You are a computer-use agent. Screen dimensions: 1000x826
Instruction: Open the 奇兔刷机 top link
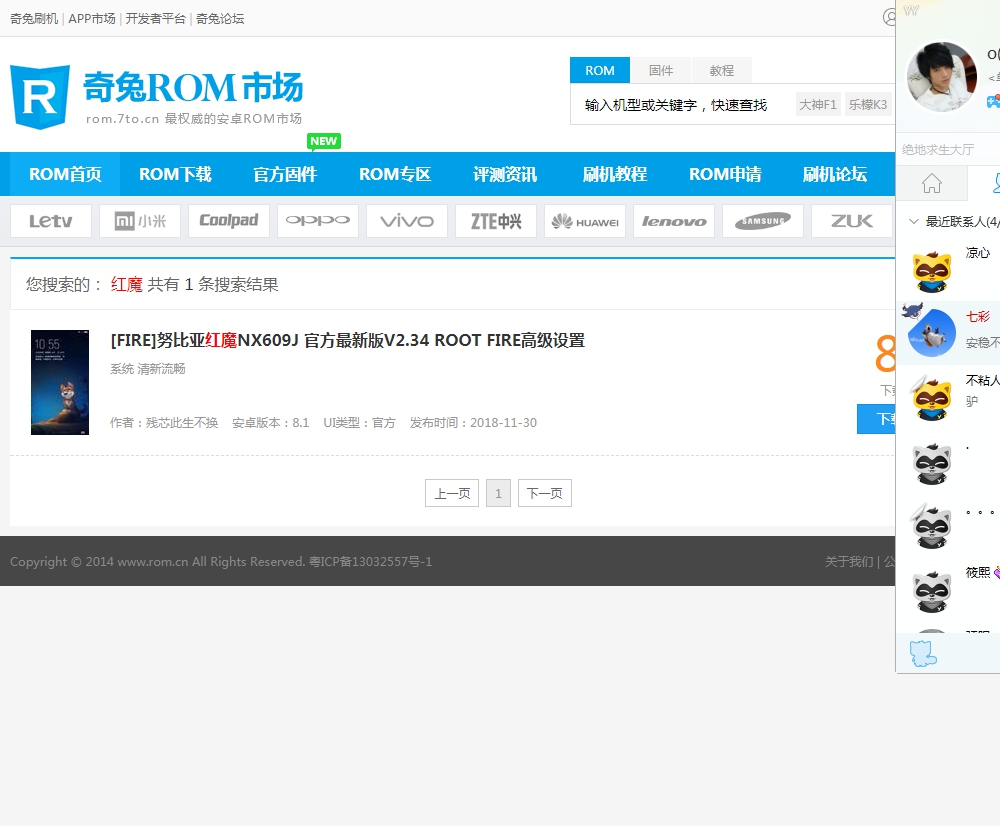34,18
